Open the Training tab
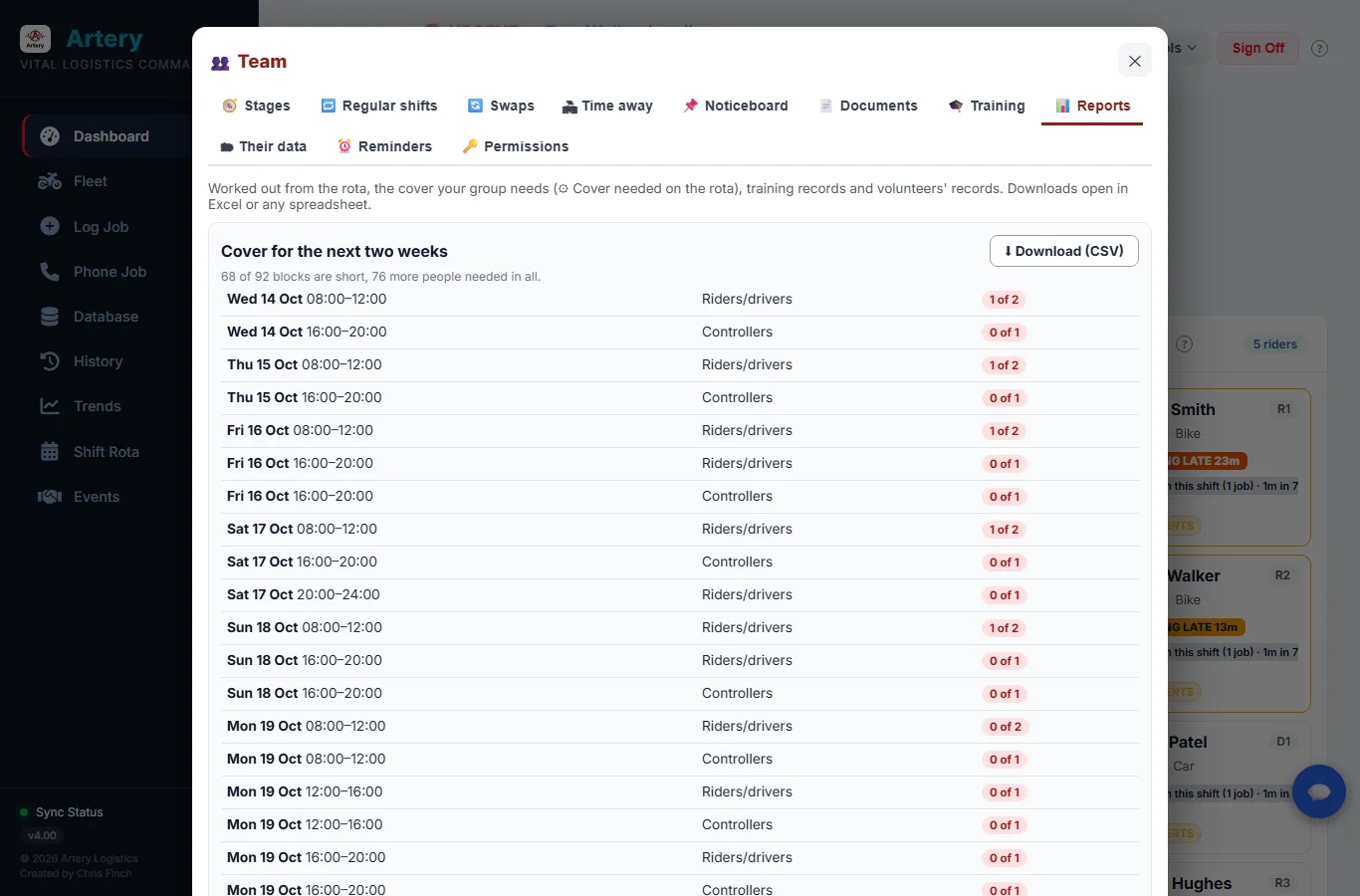This screenshot has height=896, width=1360. point(987,106)
